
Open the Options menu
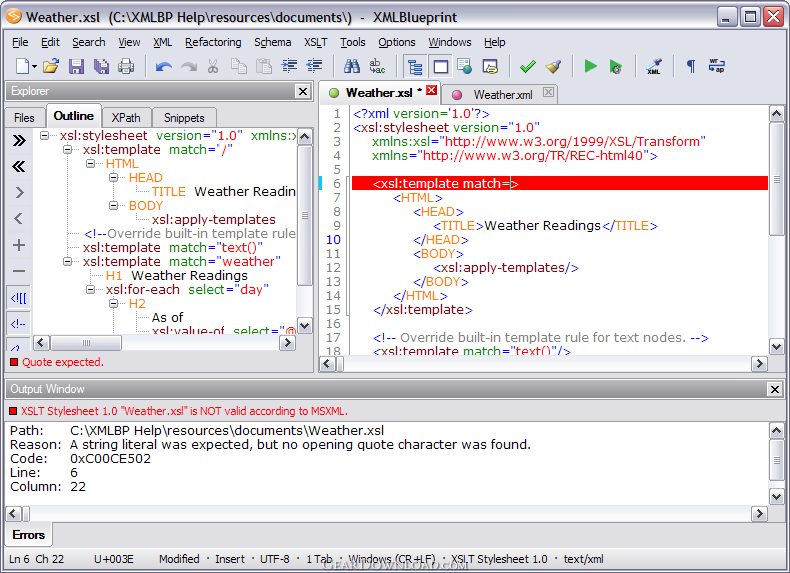coord(397,42)
